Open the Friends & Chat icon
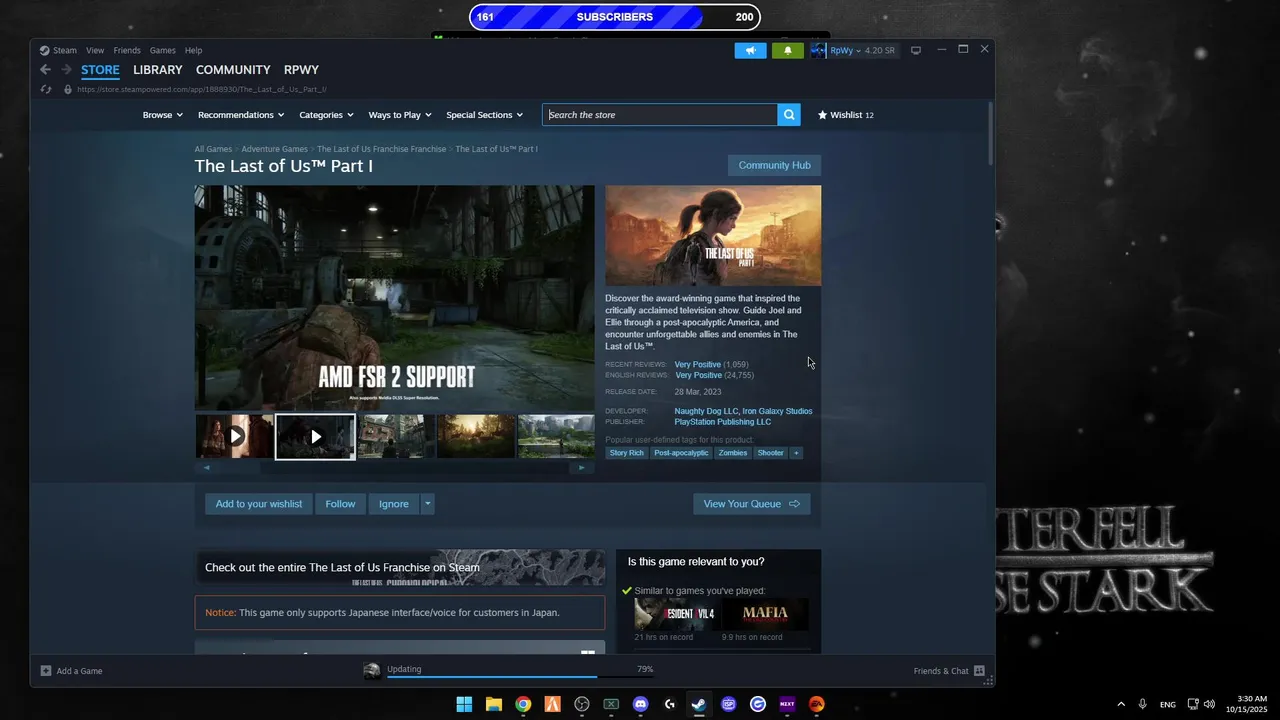Viewport: 1280px width, 720px height. click(979, 671)
